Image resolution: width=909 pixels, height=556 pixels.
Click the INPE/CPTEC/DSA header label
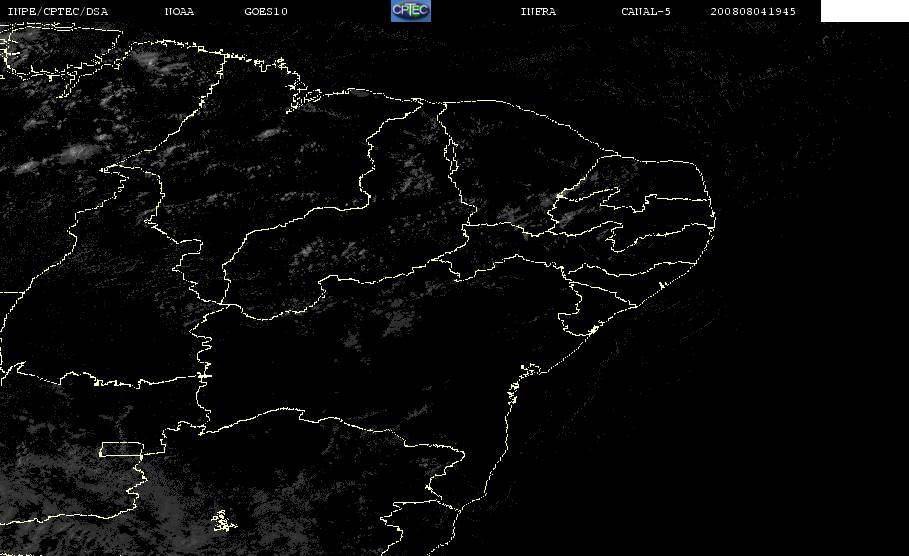(x=58, y=12)
